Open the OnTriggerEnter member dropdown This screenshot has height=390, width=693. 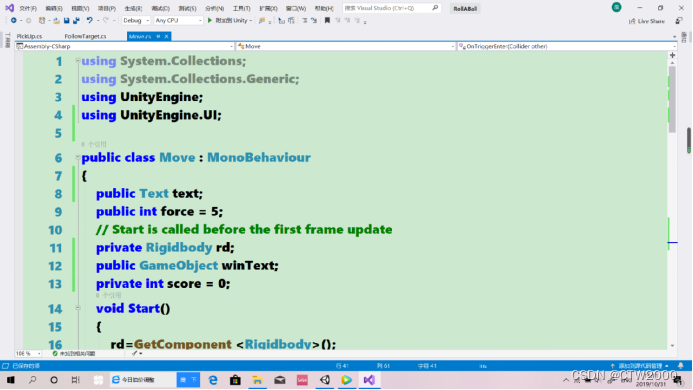click(x=567, y=46)
